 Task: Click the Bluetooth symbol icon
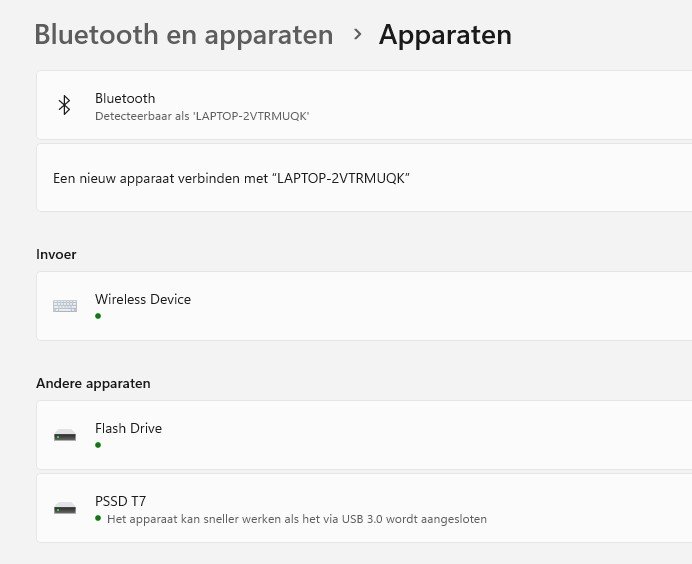[x=64, y=105]
